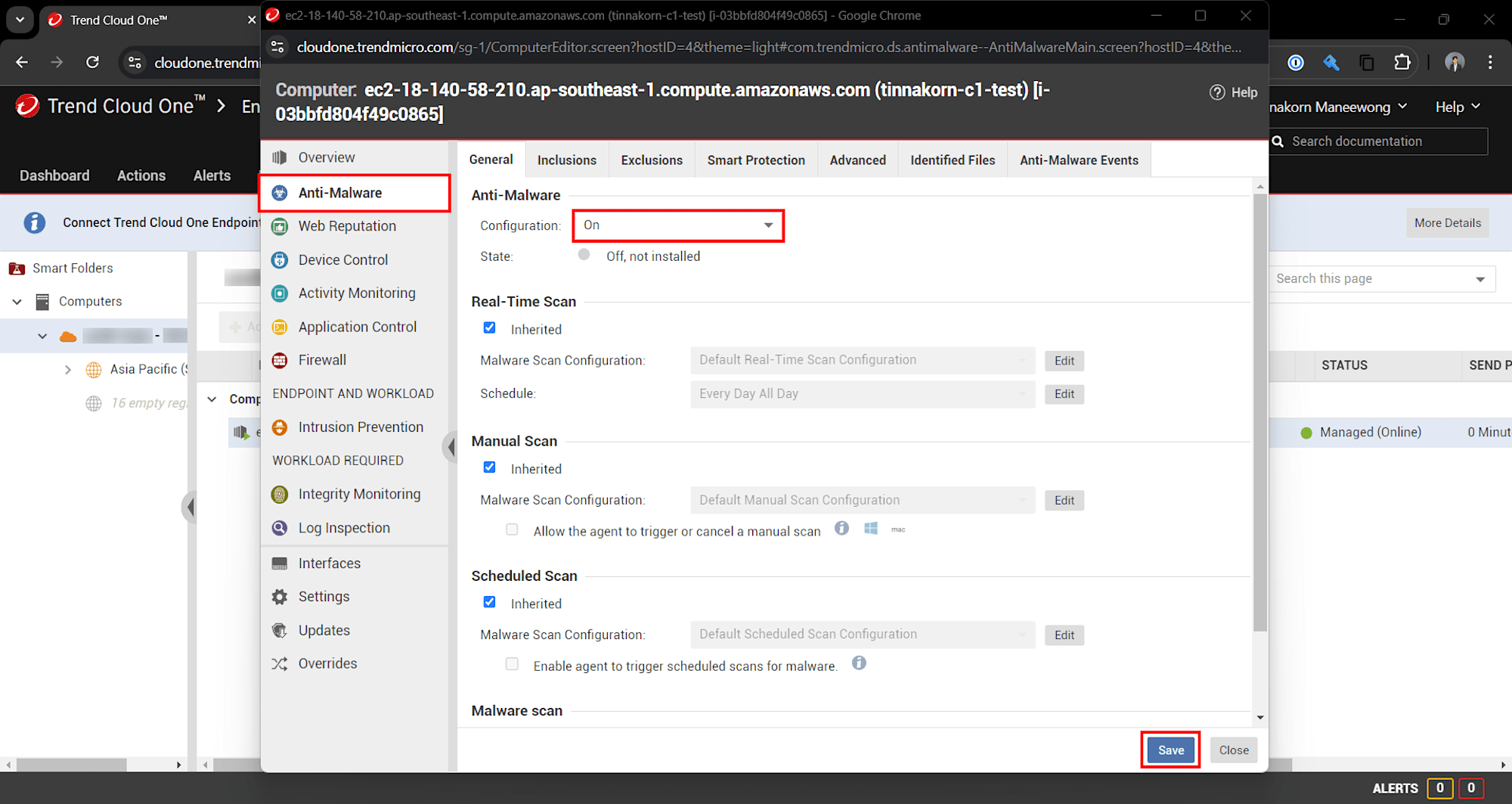The height and width of the screenshot is (804, 1512).
Task: Edit the Schedule setting
Action: 1064,394
